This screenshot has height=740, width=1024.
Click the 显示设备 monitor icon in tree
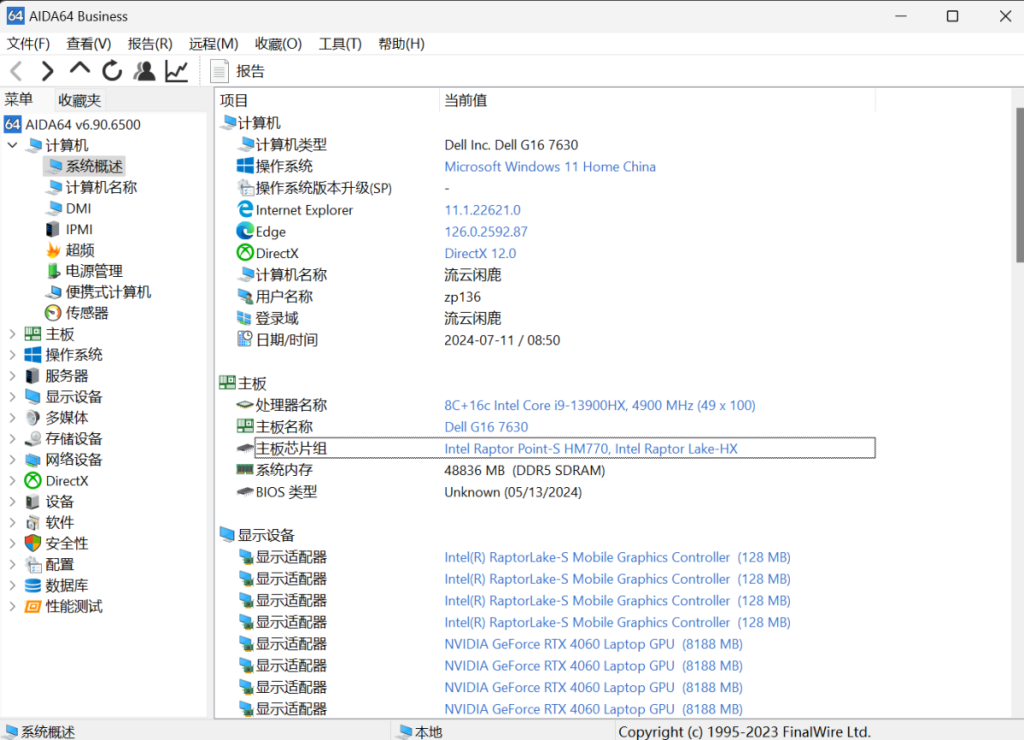(x=33, y=396)
